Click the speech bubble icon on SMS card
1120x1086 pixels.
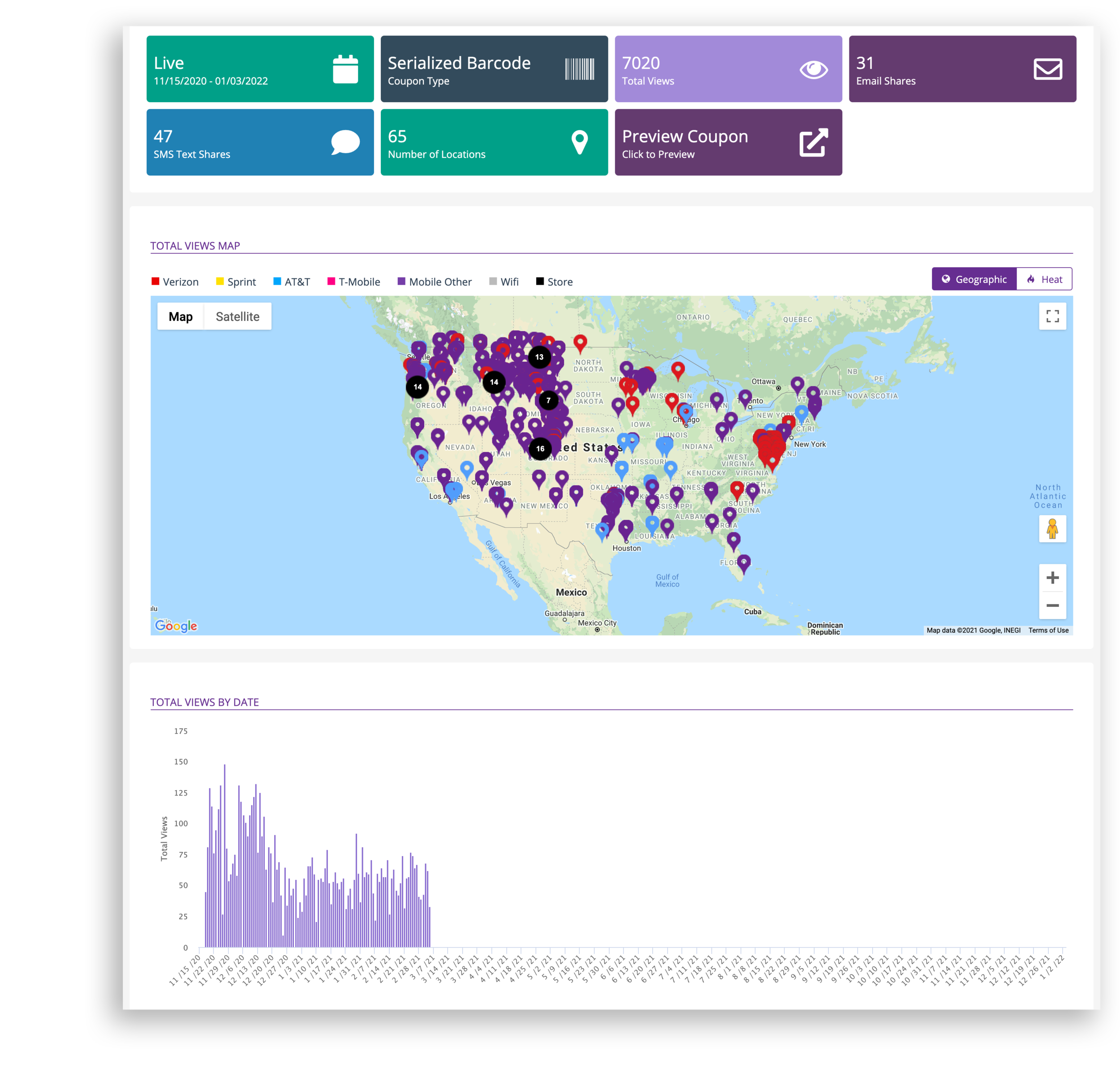[x=345, y=143]
